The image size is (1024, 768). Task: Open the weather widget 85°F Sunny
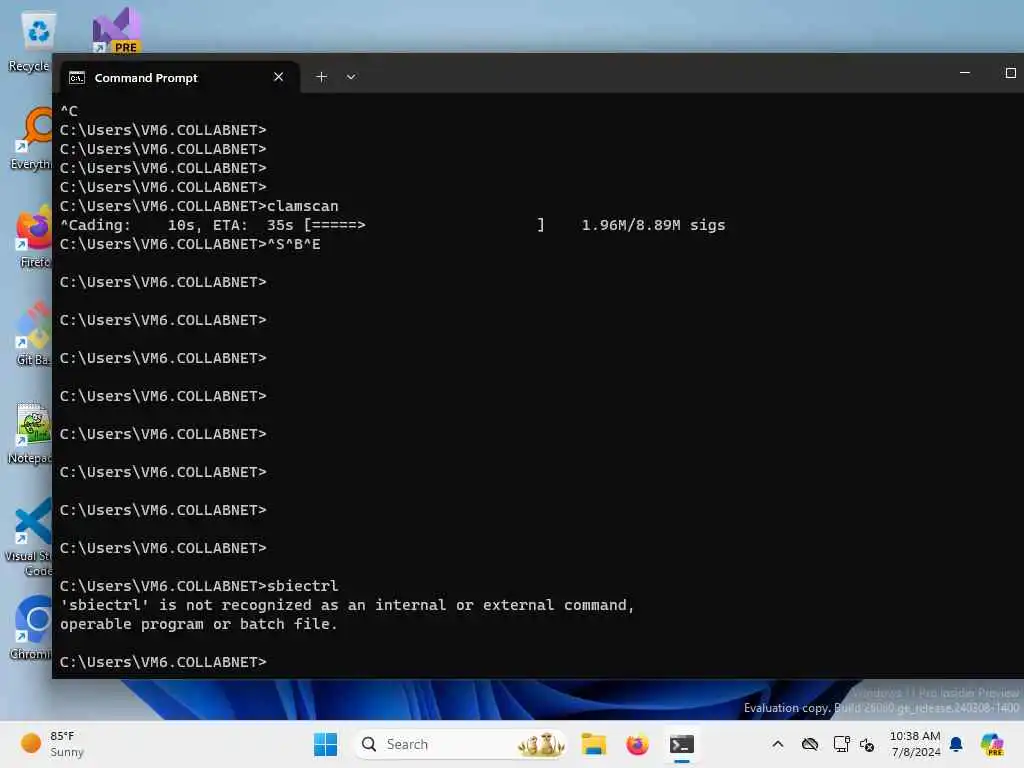coord(52,744)
